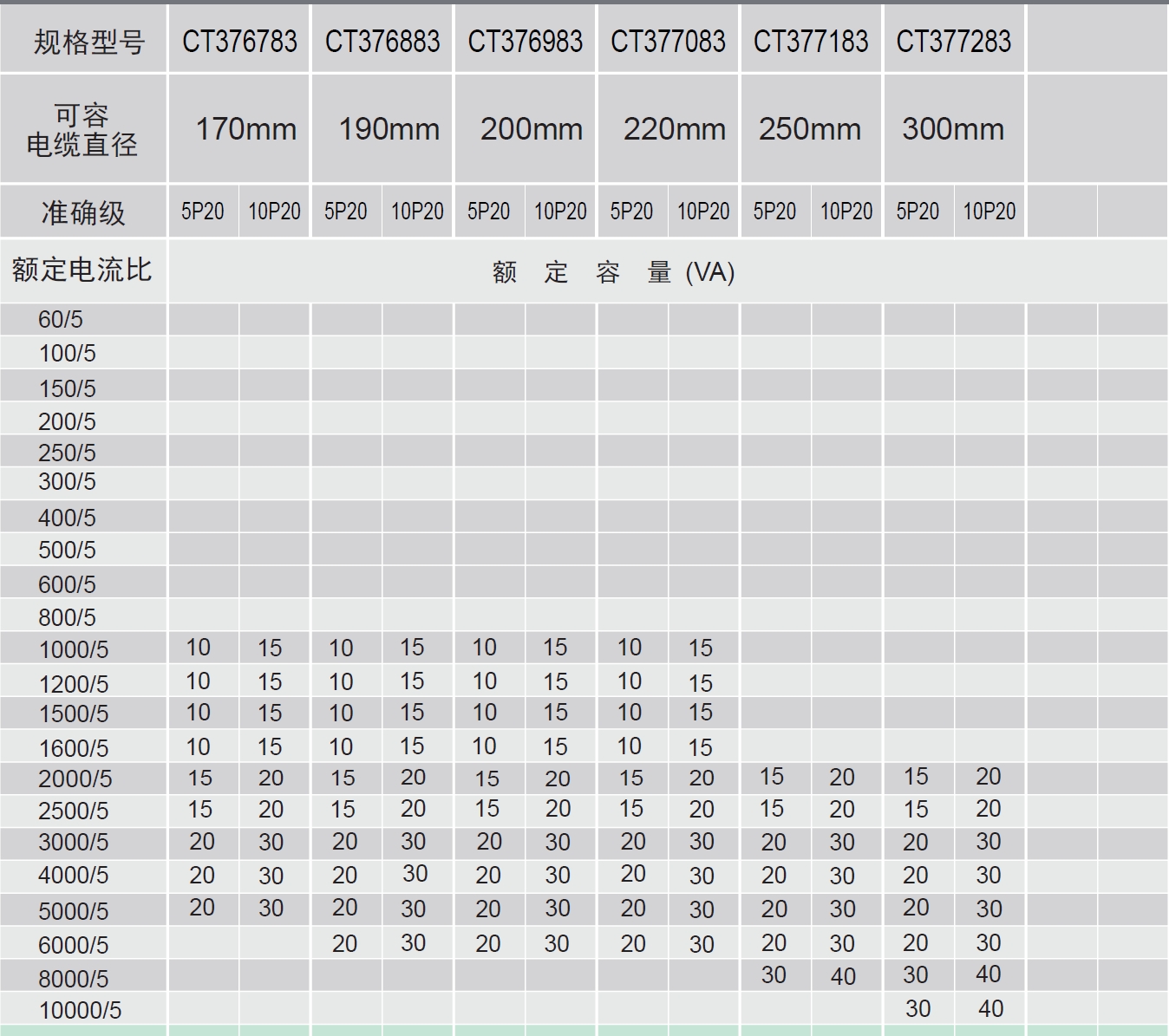Click the 规格型号 header cell
This screenshot has height=1036, width=1169.
click(84, 41)
